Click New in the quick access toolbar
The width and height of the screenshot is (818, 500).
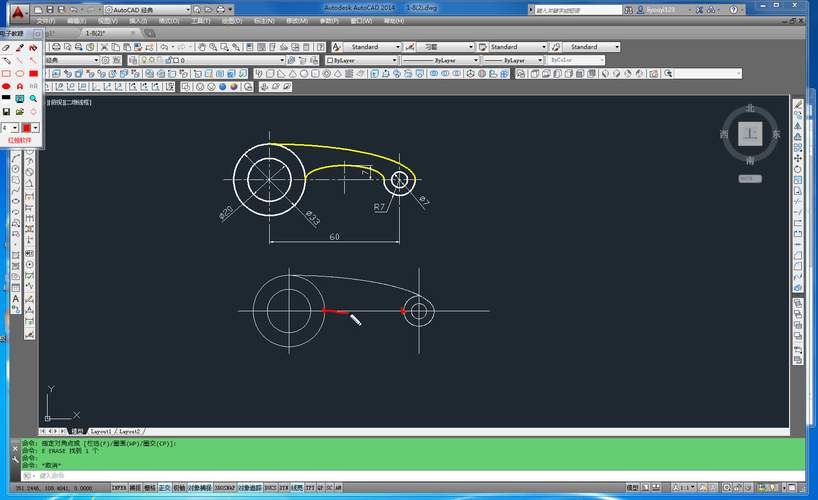38,9
